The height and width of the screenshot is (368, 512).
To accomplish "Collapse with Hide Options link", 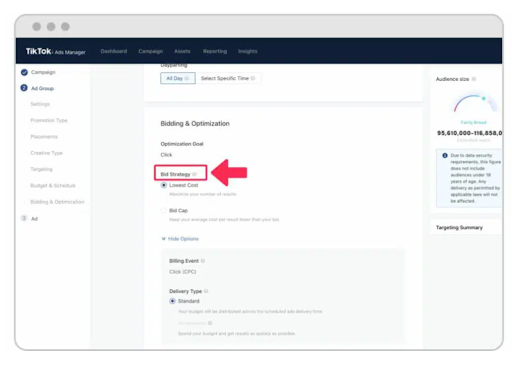I will (x=180, y=239).
